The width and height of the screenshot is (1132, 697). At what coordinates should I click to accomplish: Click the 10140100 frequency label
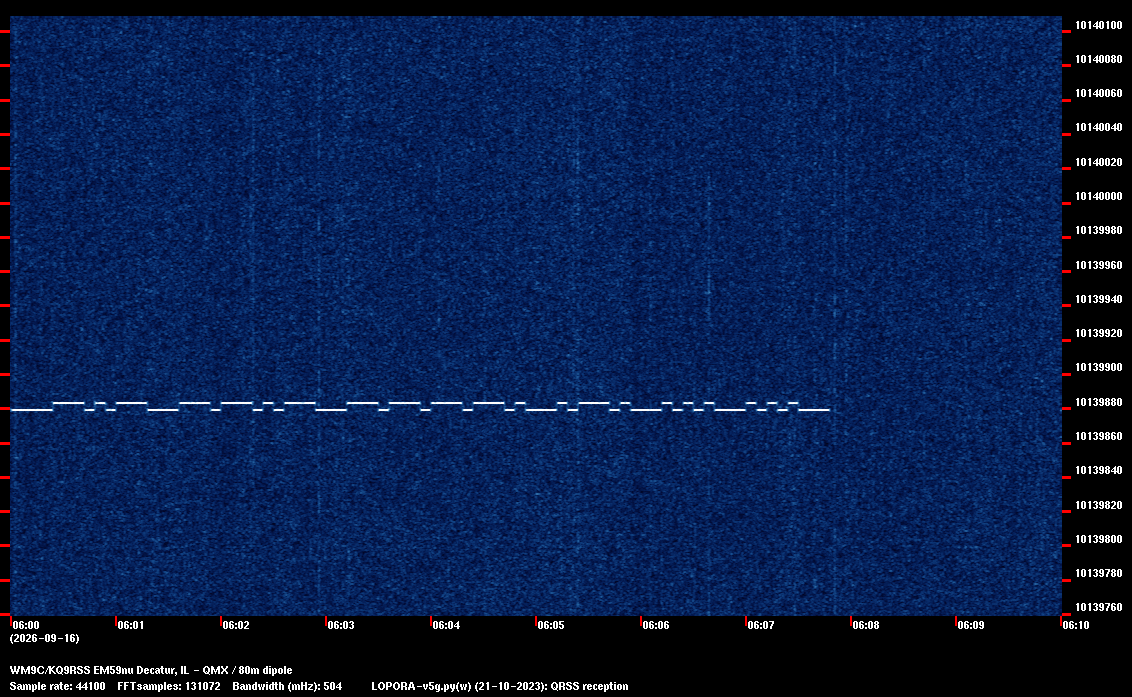(x=1099, y=25)
